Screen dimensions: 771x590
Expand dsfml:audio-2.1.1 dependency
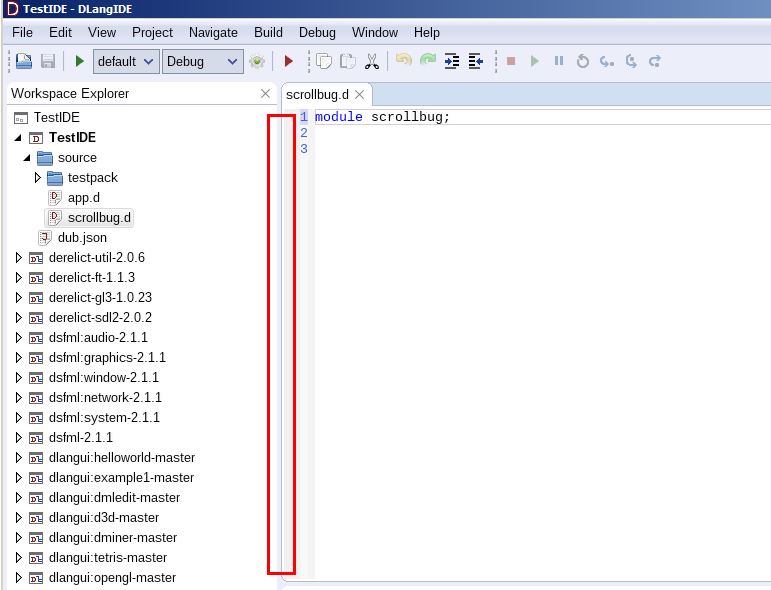19,338
